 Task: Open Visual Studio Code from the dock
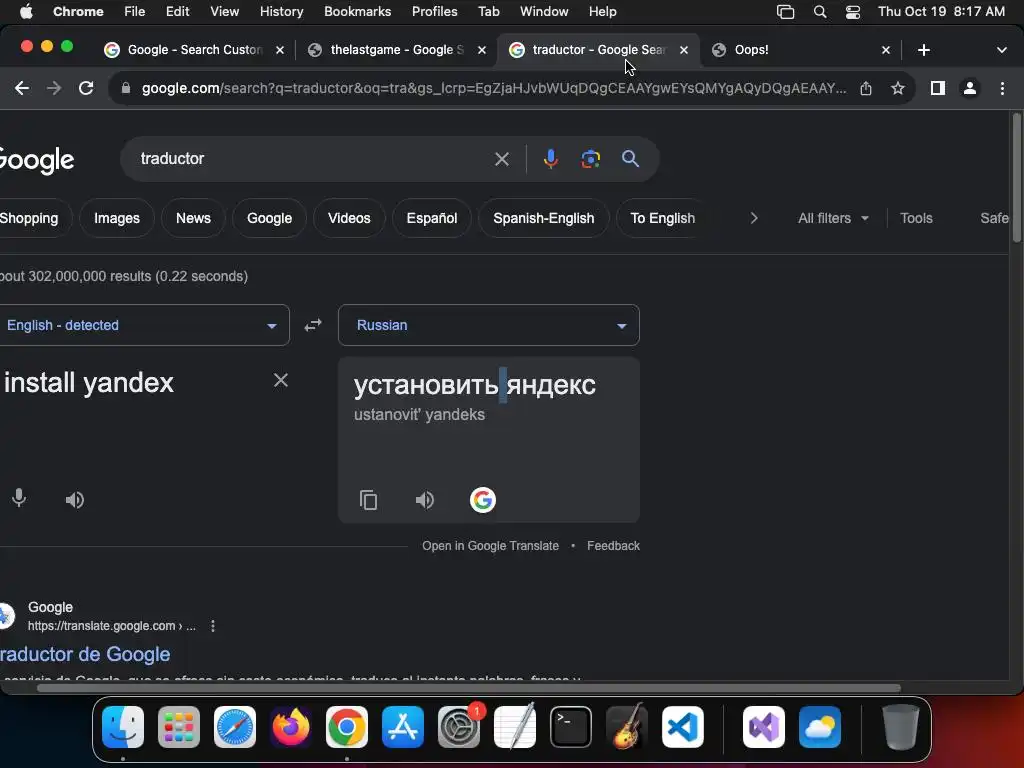point(682,727)
